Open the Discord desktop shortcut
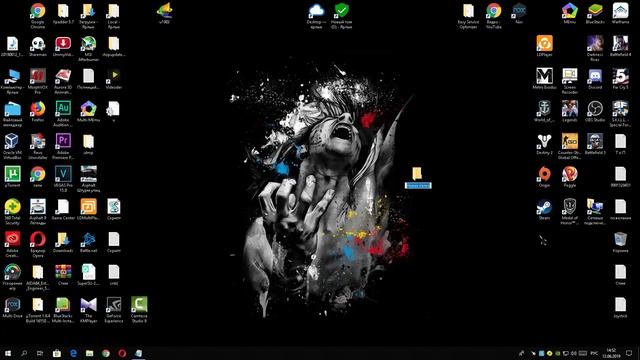Screen dimensions: 640x360 [595, 79]
